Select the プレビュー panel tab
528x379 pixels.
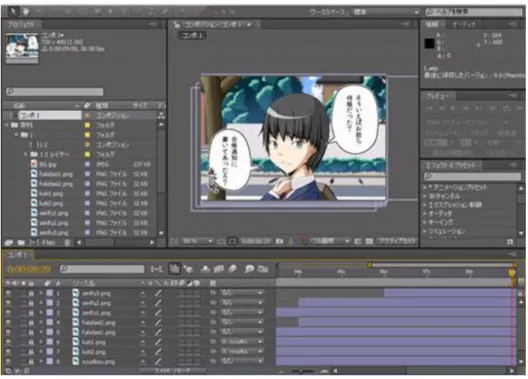438,96
